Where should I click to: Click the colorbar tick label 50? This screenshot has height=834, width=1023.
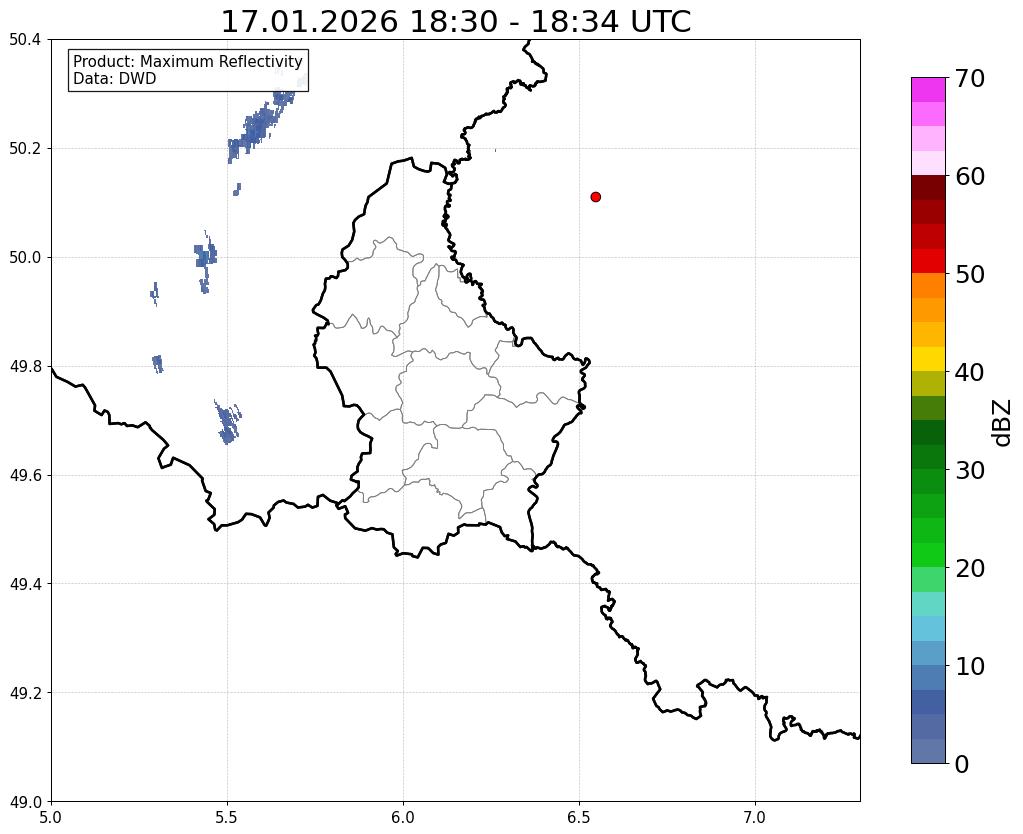tap(970, 274)
